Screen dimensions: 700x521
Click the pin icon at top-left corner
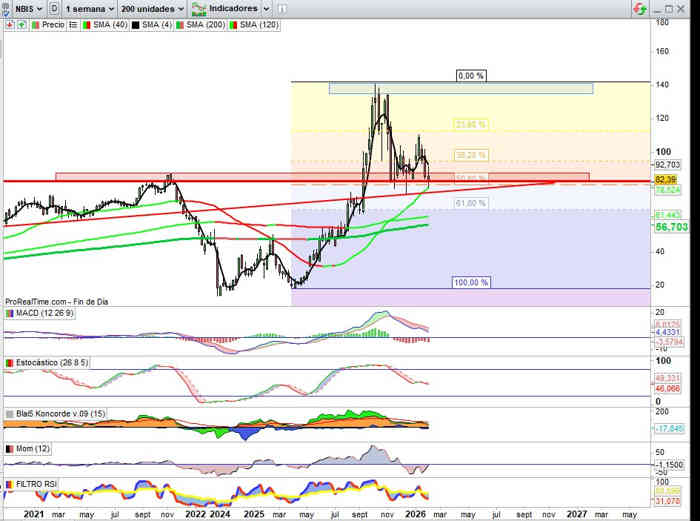point(5,8)
